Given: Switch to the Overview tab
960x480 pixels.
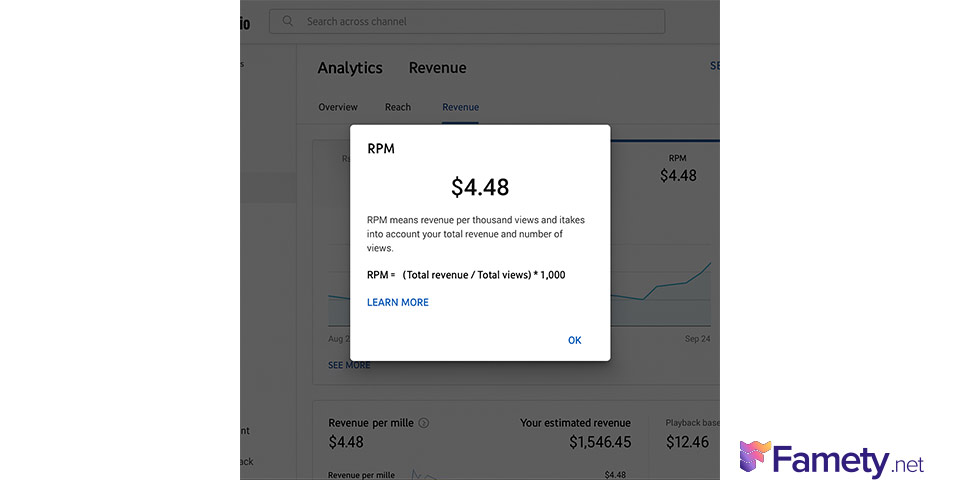Looking at the screenshot, I should tap(338, 107).
